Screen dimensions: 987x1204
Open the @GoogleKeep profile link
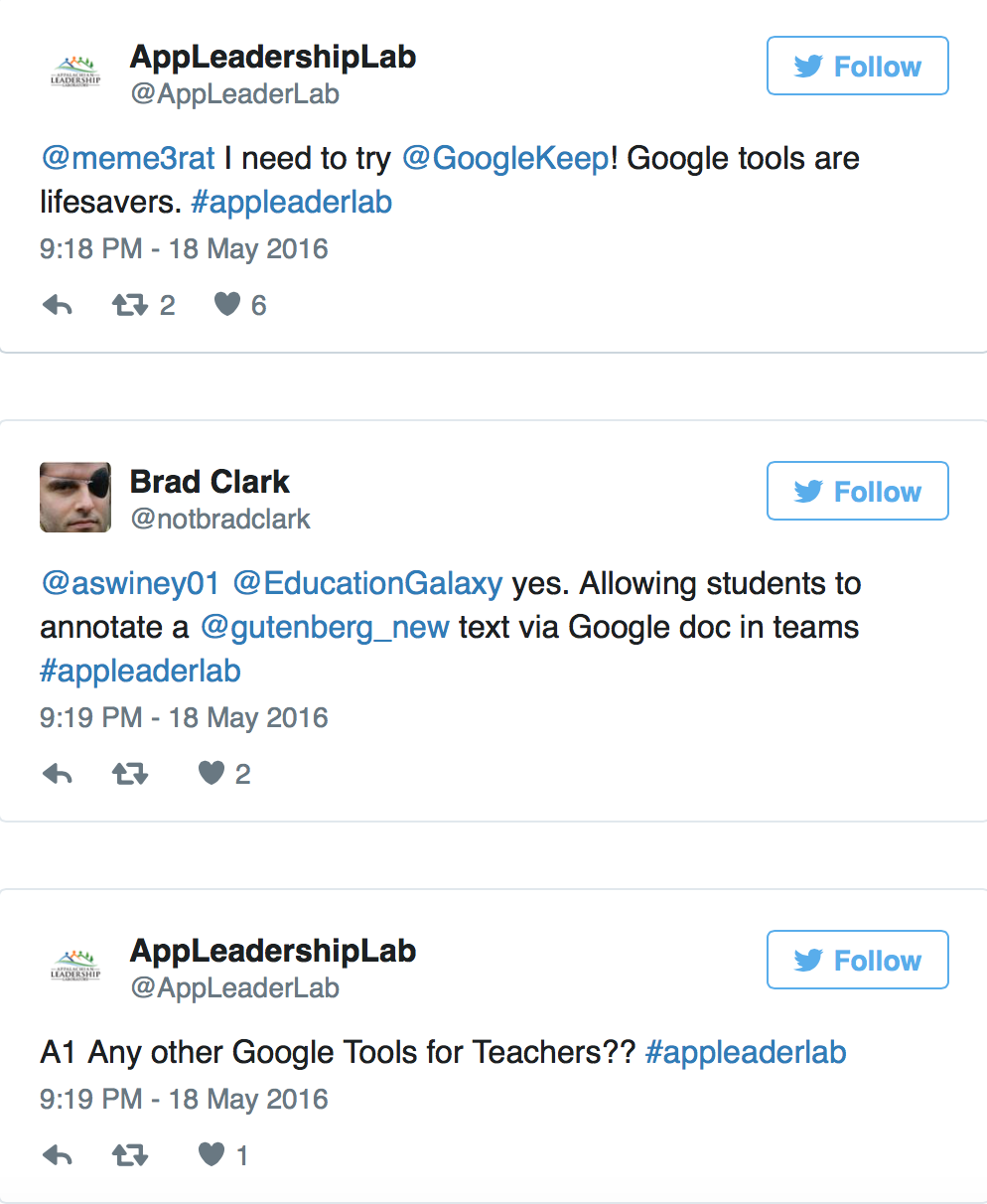[505, 159]
